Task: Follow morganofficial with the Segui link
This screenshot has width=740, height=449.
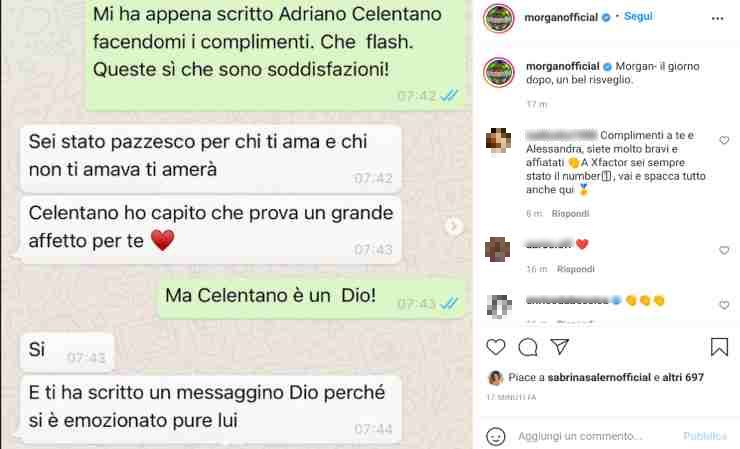Action: point(638,17)
